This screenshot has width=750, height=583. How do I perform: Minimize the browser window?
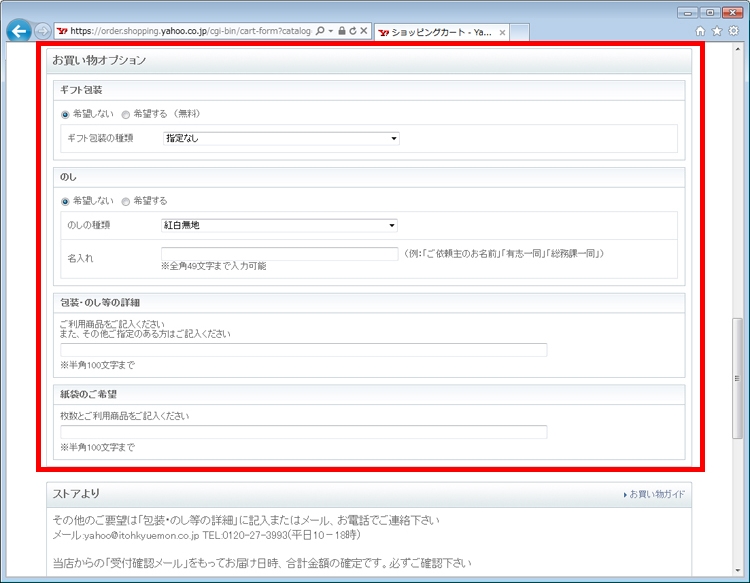pyautogui.click(x=687, y=13)
